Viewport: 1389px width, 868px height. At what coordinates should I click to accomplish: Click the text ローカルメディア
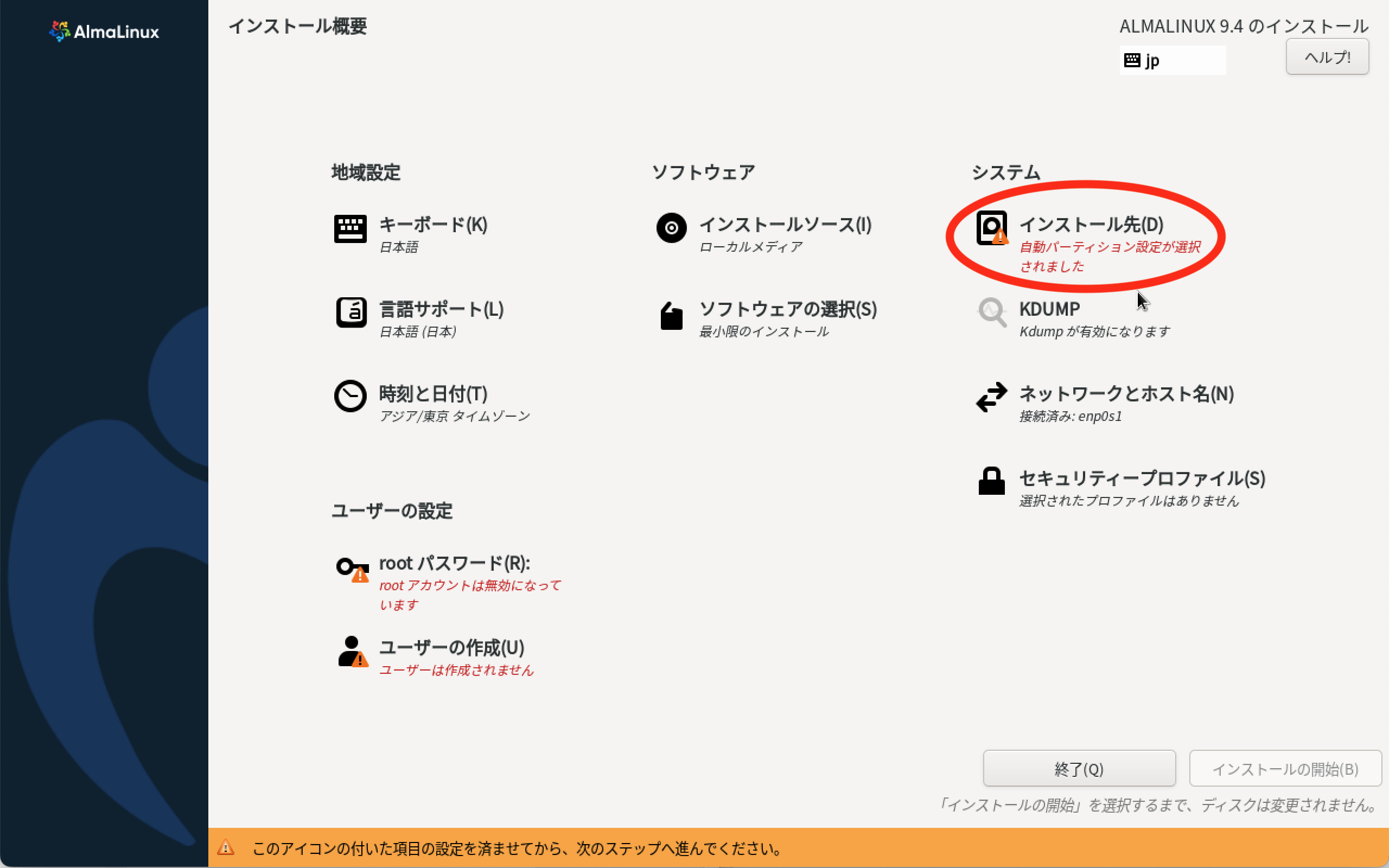[x=751, y=247]
